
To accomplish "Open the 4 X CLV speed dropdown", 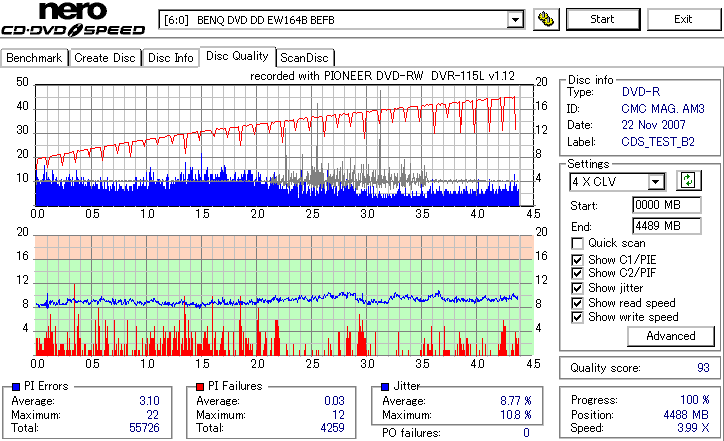I will 656,181.
